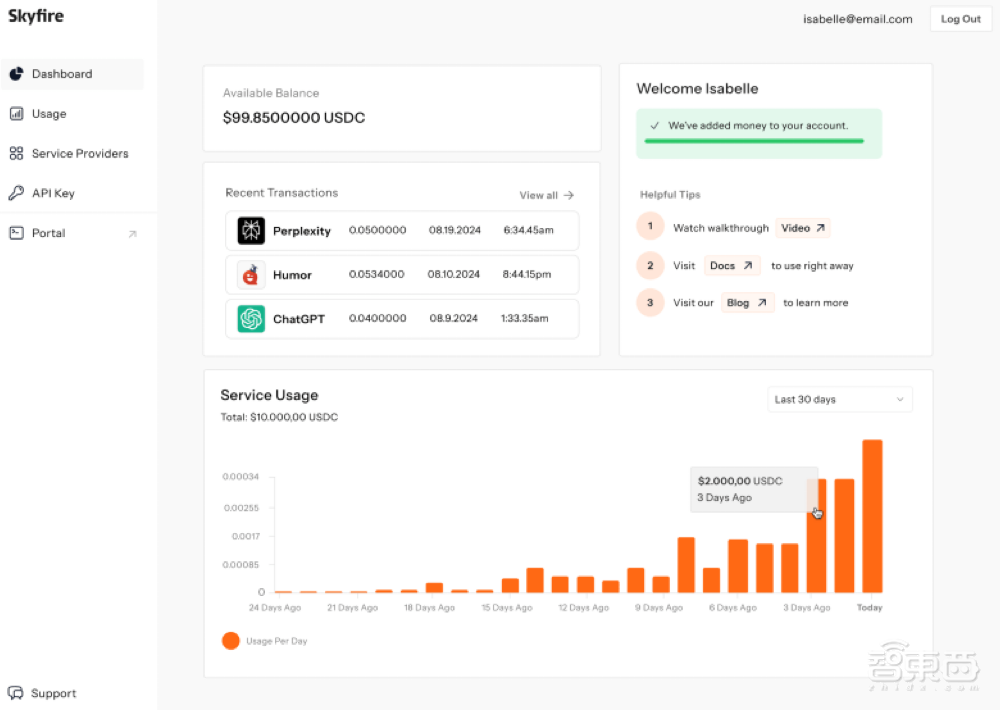
Task: Click the Service Providers grid icon
Action: (16, 154)
